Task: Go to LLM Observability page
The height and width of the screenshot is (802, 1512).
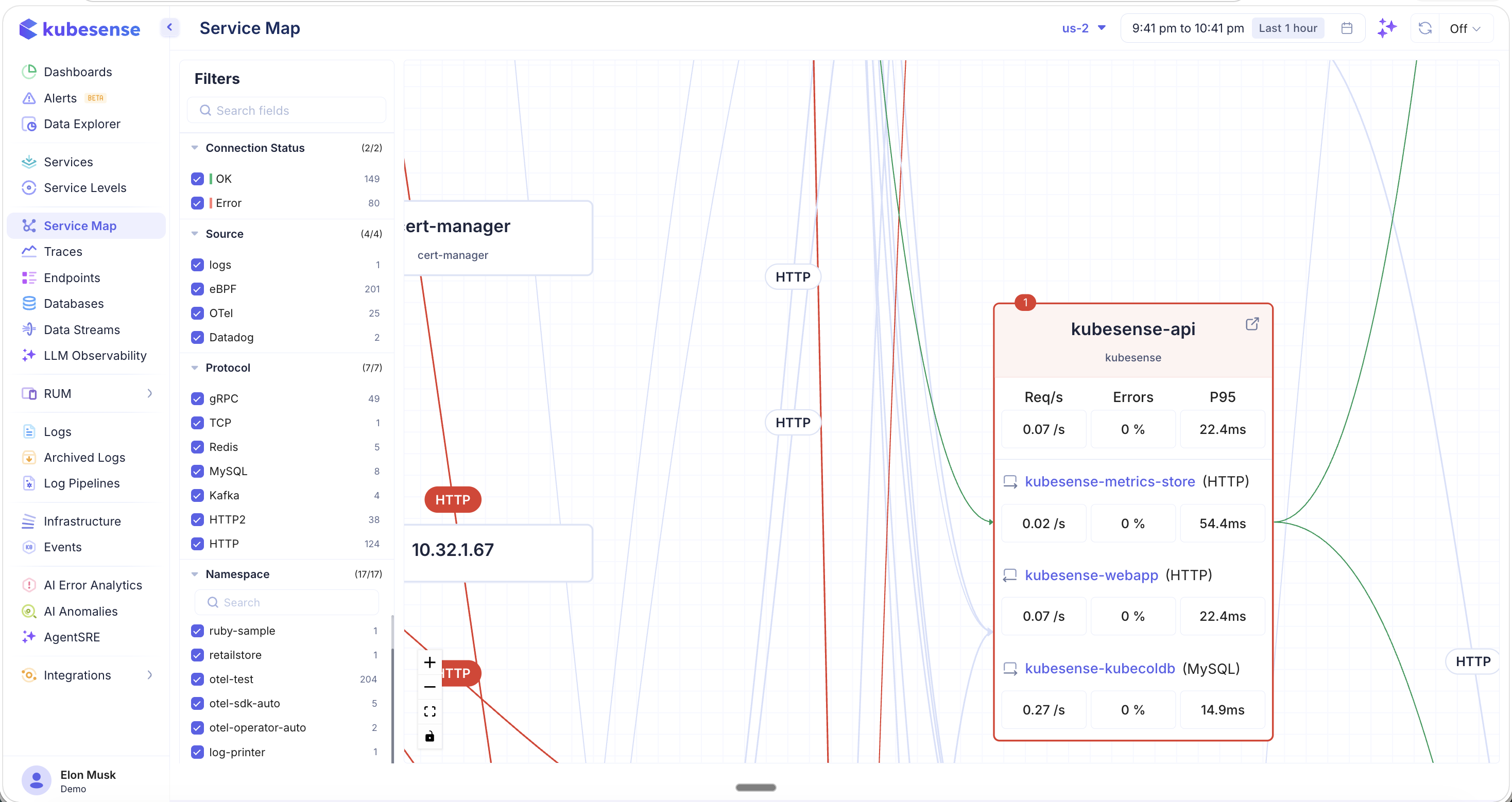Action: 95,356
